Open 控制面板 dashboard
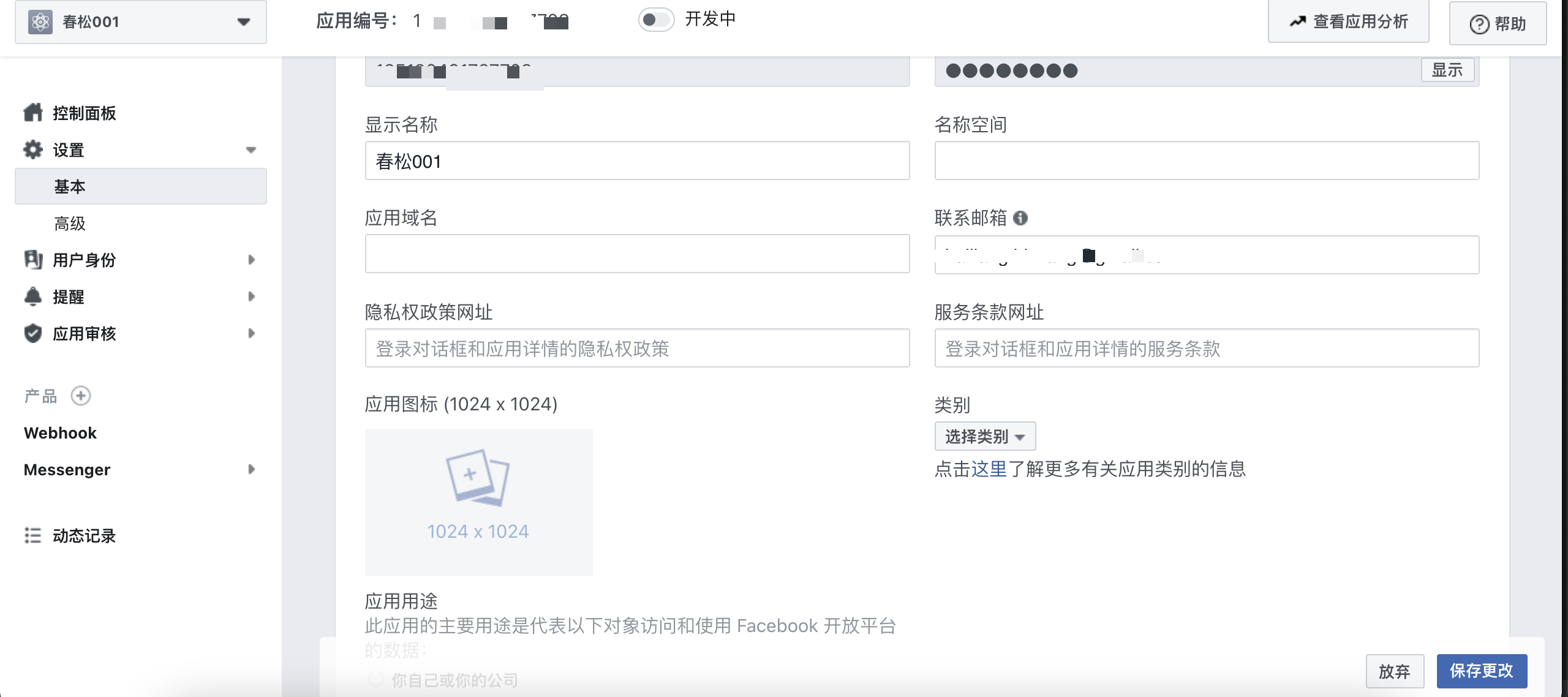 coord(84,113)
